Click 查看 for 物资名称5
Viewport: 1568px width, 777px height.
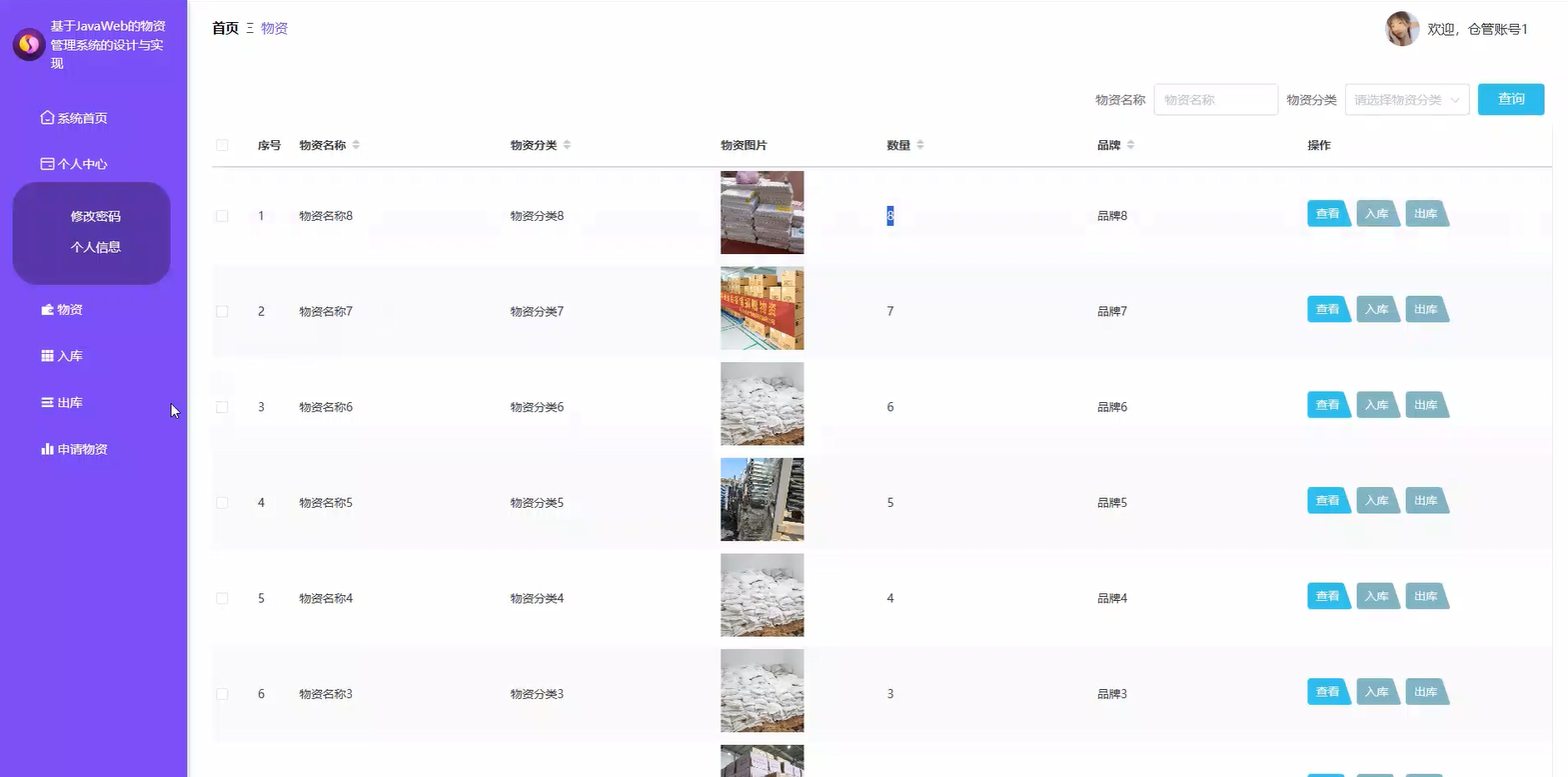point(1328,501)
